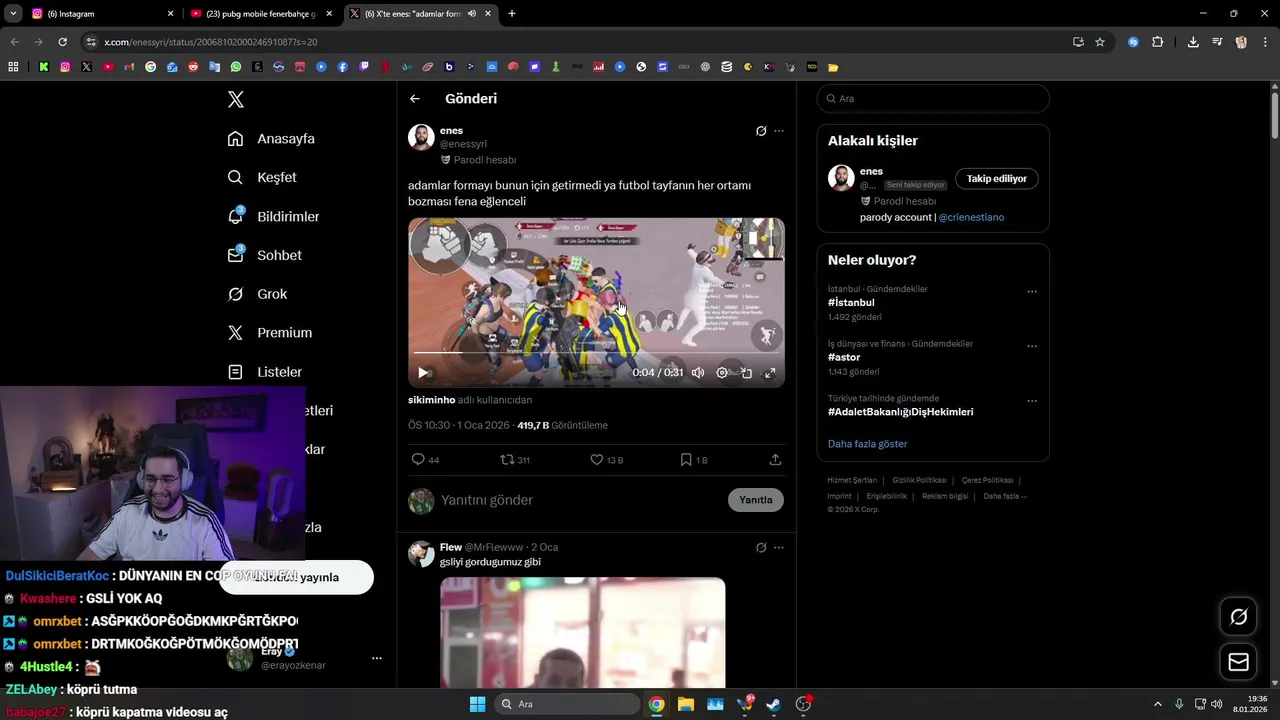Open #İstanbul trending topic
The width and height of the screenshot is (1280, 720).
coord(851,302)
